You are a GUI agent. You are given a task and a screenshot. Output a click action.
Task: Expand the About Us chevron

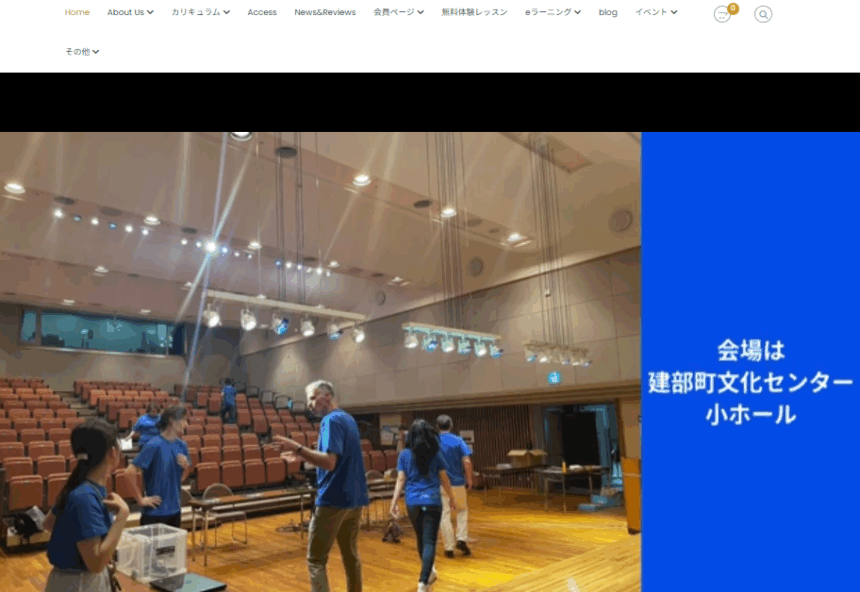click(x=150, y=13)
